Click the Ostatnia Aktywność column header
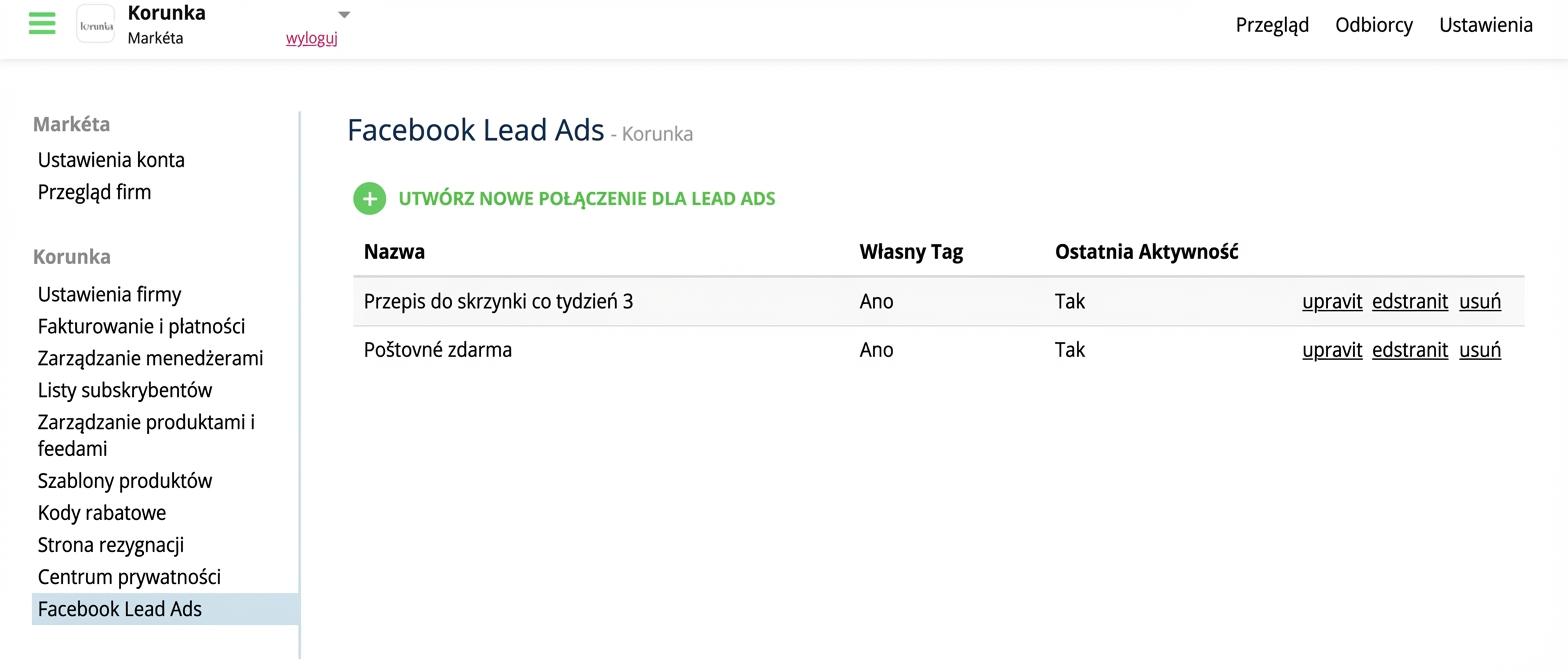The width and height of the screenshot is (1568, 672). click(x=1146, y=252)
